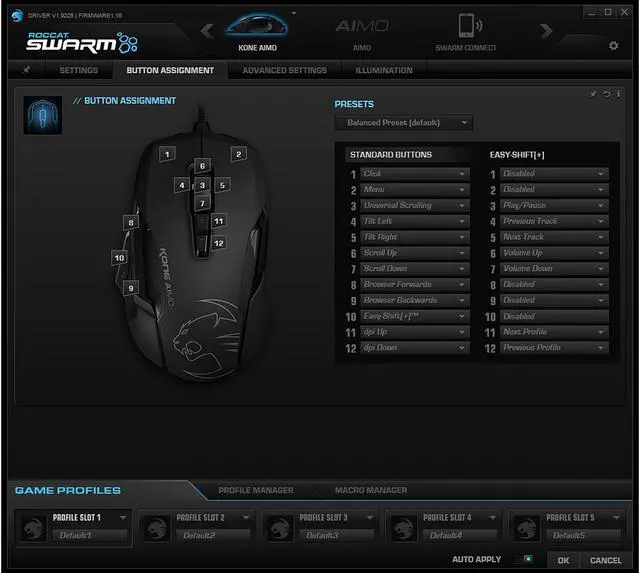The height and width of the screenshot is (573, 640).
Task: Click Profile Slot 1 Roccat icon
Action: tap(34, 528)
